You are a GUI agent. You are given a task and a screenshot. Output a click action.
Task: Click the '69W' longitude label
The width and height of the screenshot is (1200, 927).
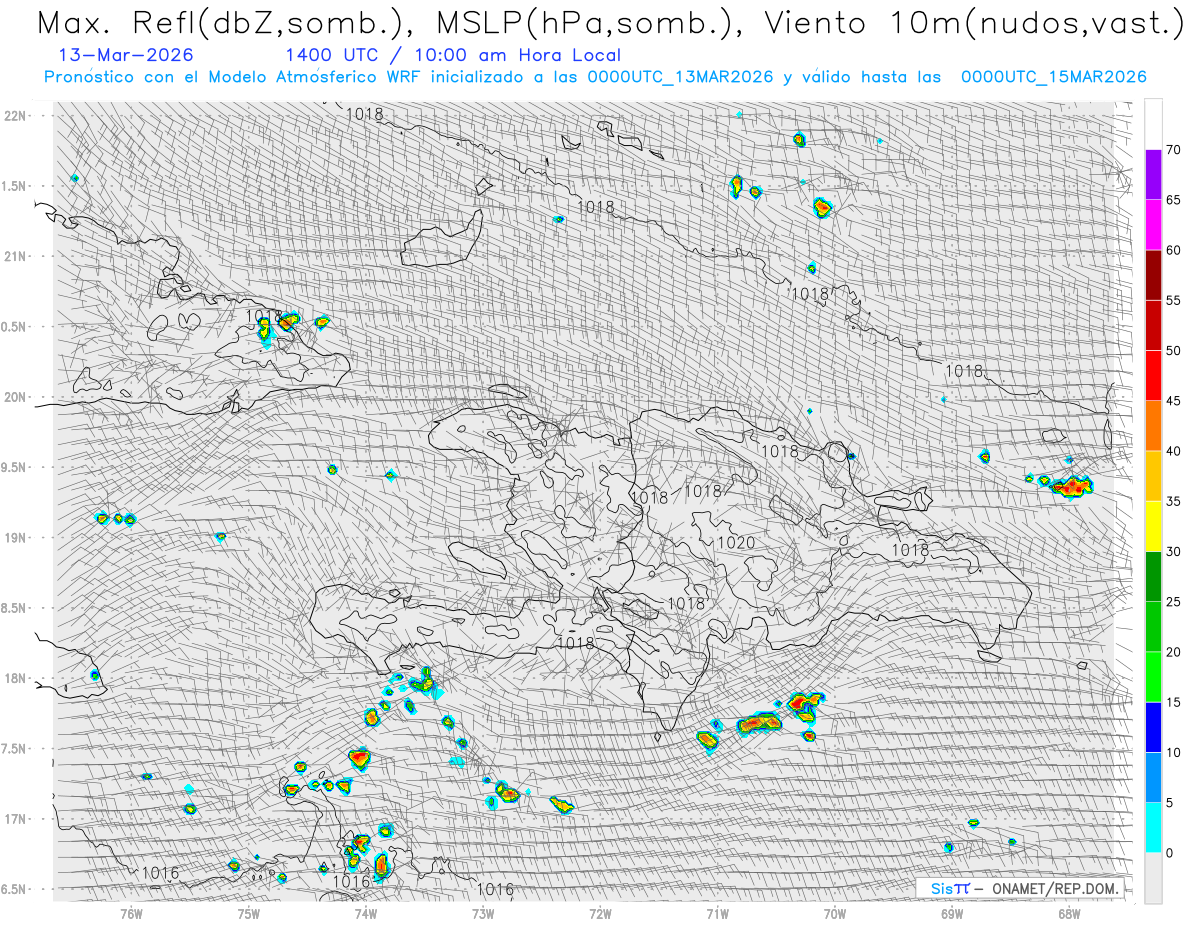[x=951, y=912]
